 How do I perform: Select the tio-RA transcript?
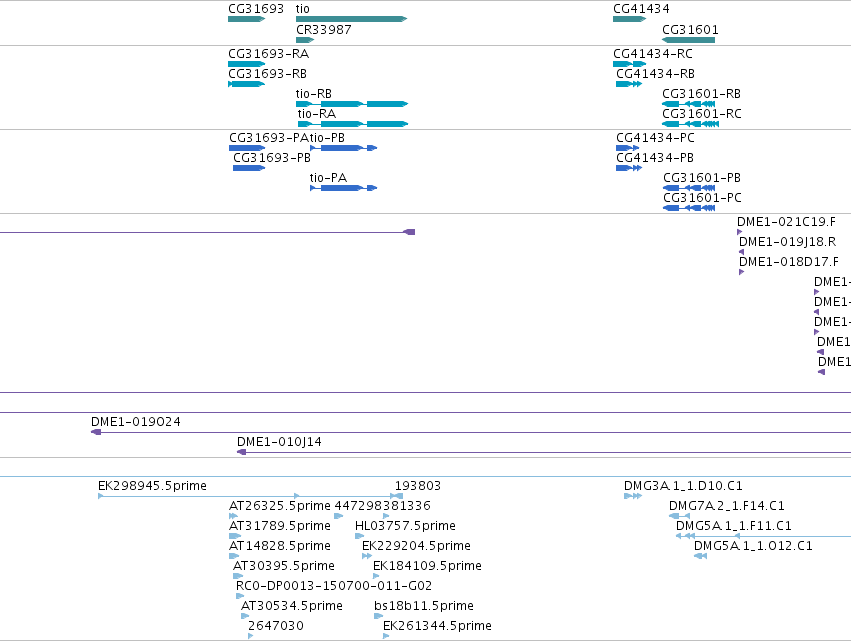click(x=353, y=124)
